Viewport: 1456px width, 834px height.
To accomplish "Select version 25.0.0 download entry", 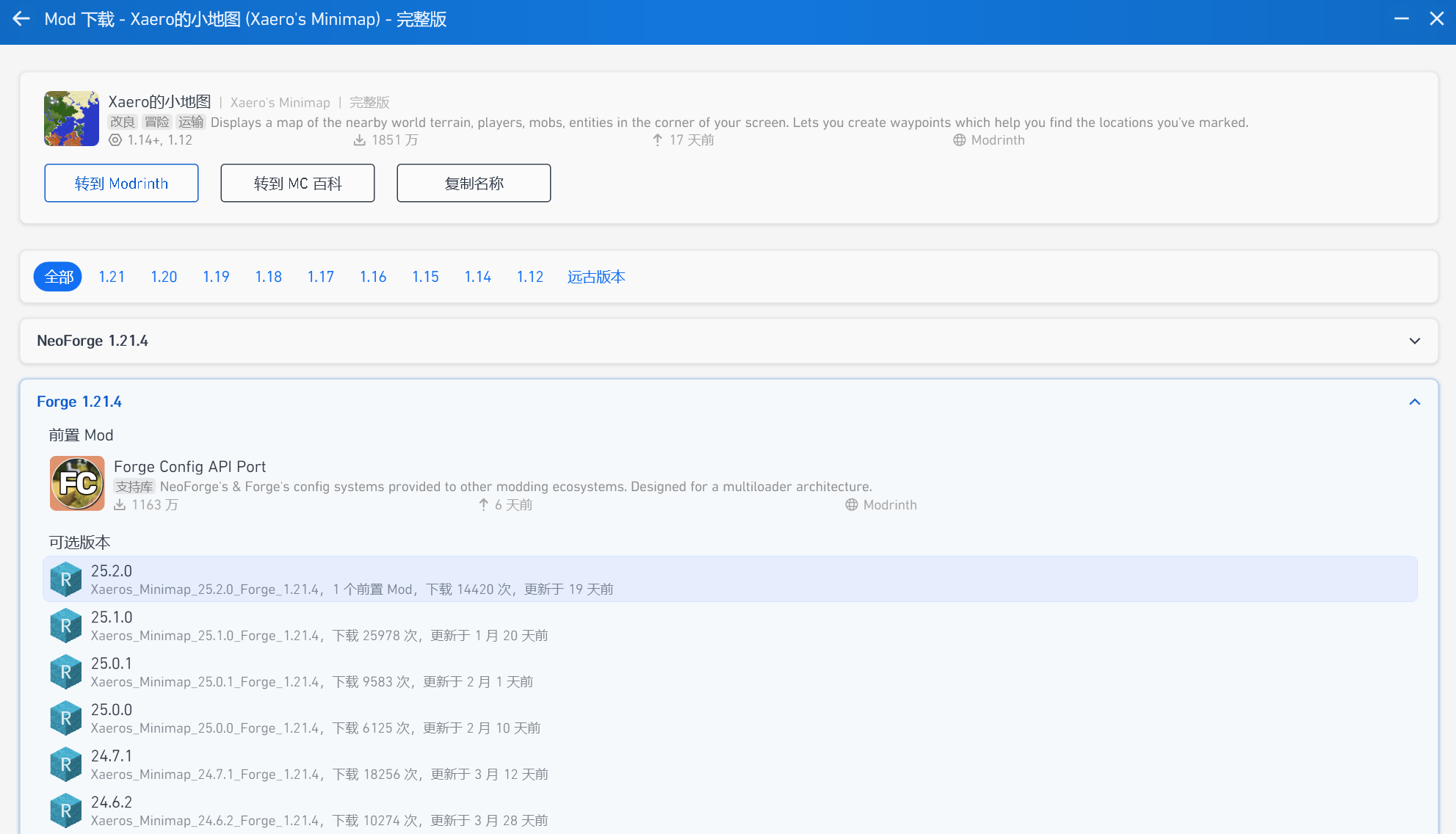I will click(x=729, y=718).
